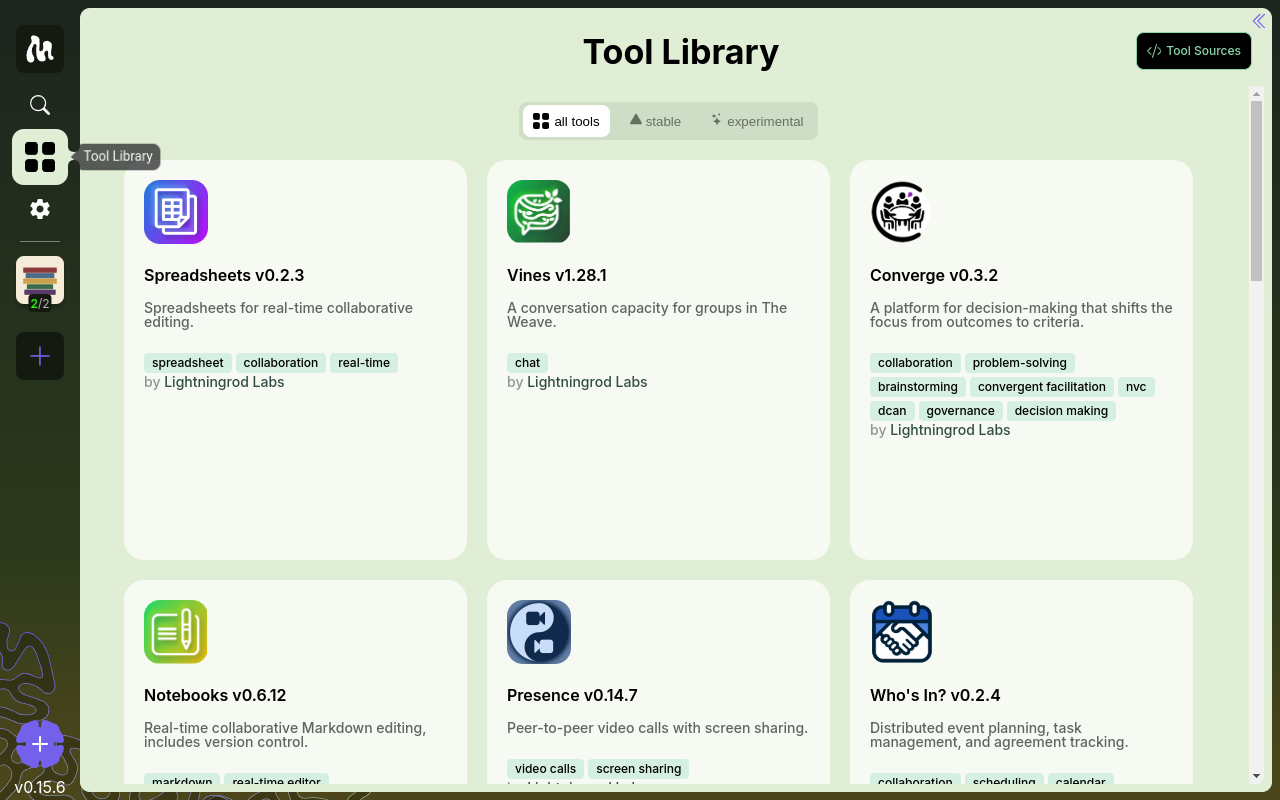
Task: Switch to the stable tab
Action: (x=655, y=121)
